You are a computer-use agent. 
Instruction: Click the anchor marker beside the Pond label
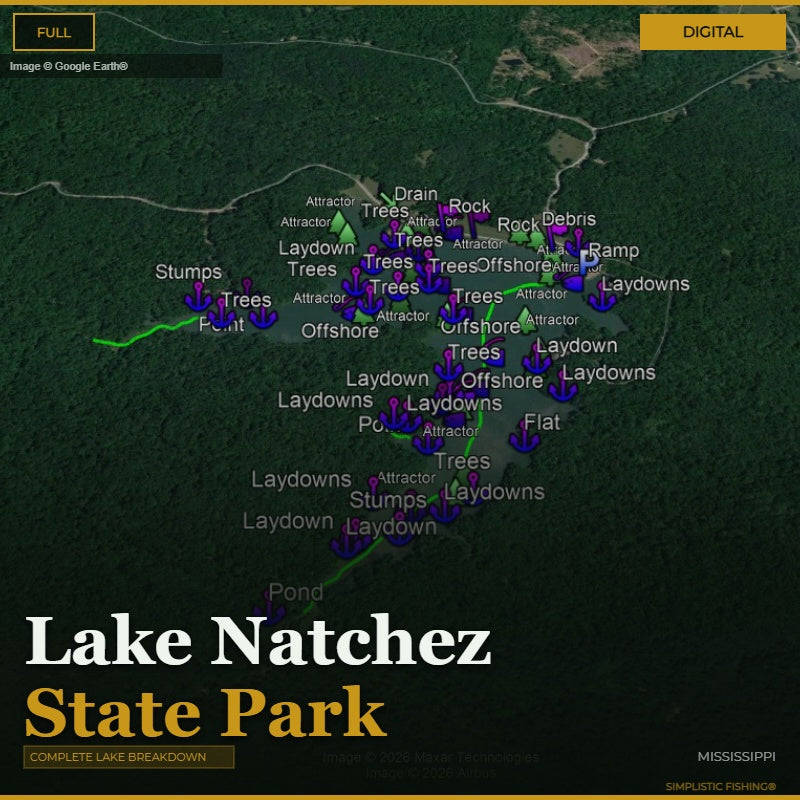(x=268, y=607)
